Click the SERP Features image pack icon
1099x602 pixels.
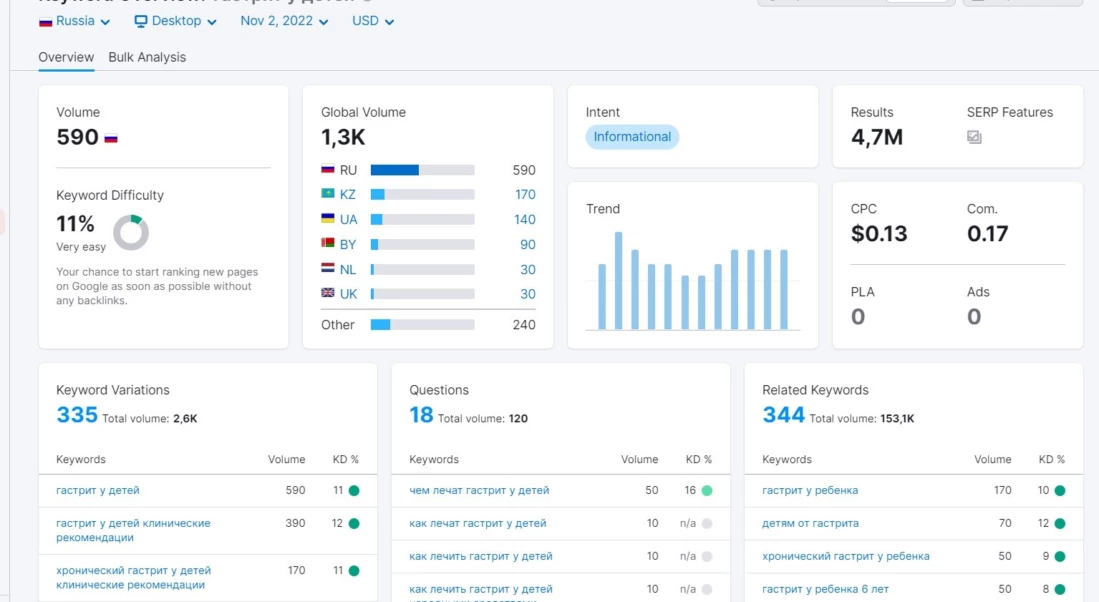pos(974,138)
